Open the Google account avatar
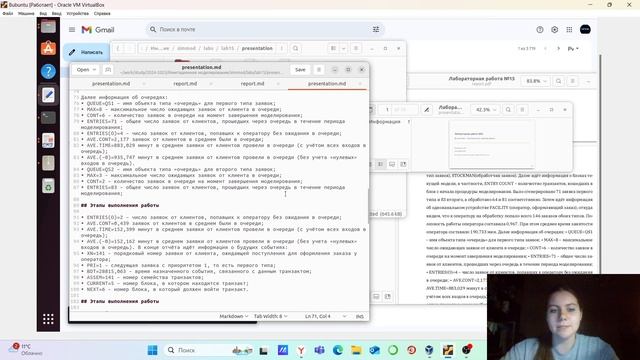Image resolution: width=640 pixels, height=360 pixels. pos(585,29)
